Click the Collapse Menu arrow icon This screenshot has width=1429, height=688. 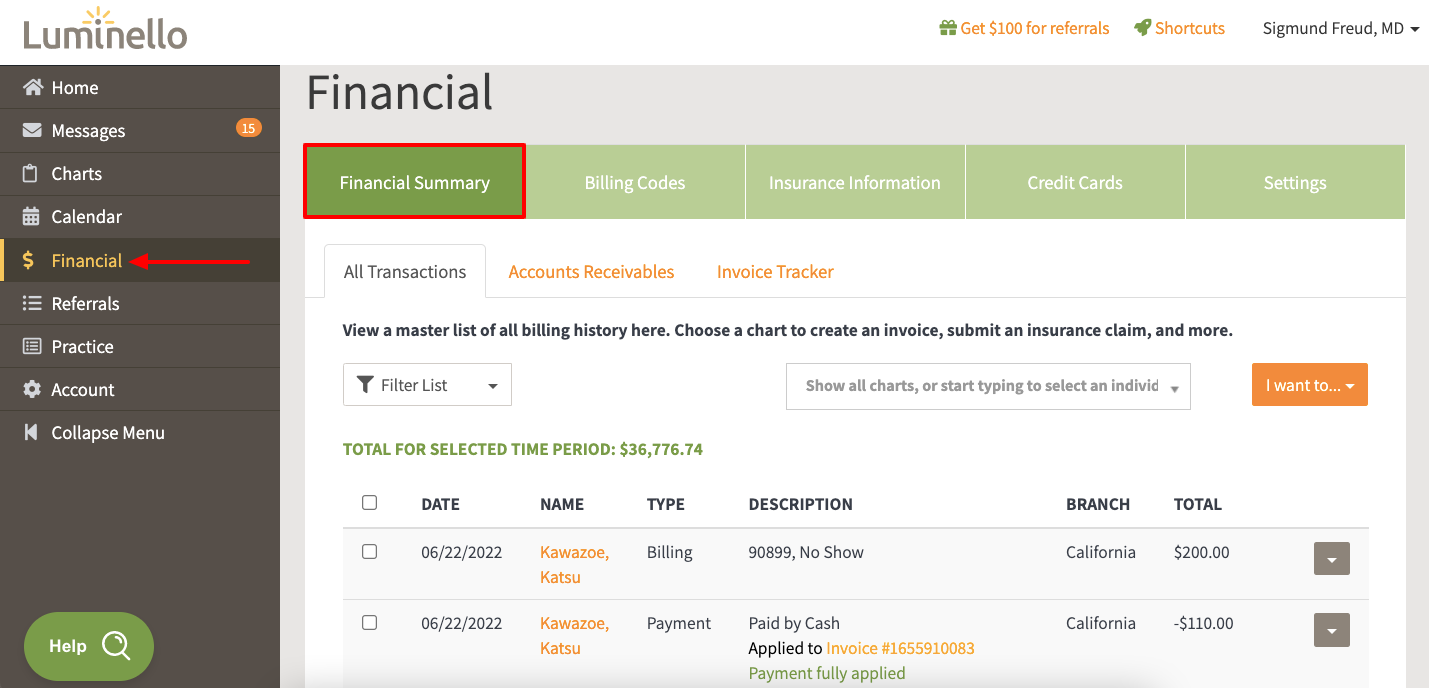coord(31,433)
